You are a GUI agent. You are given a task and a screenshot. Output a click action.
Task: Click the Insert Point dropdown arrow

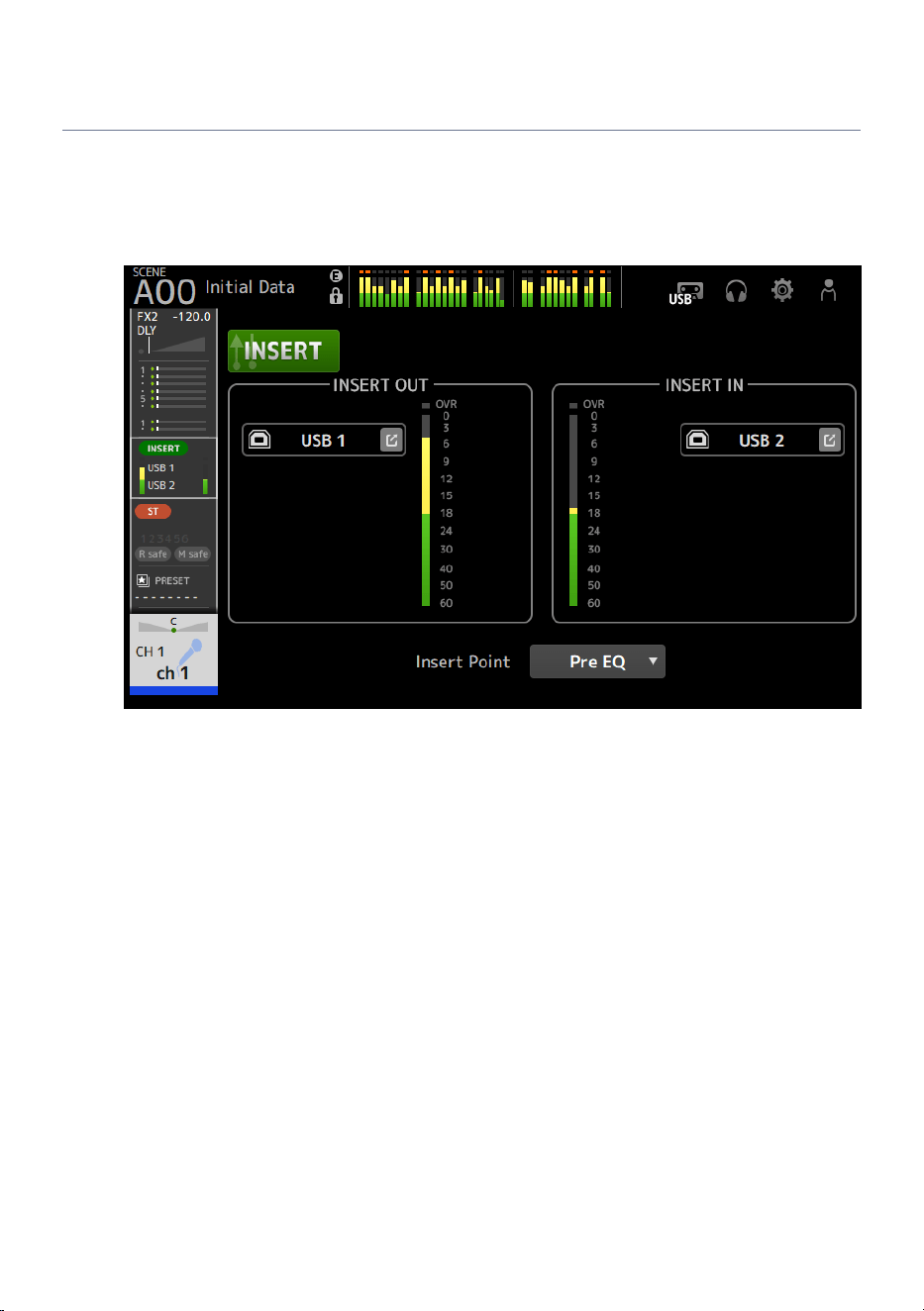(653, 660)
